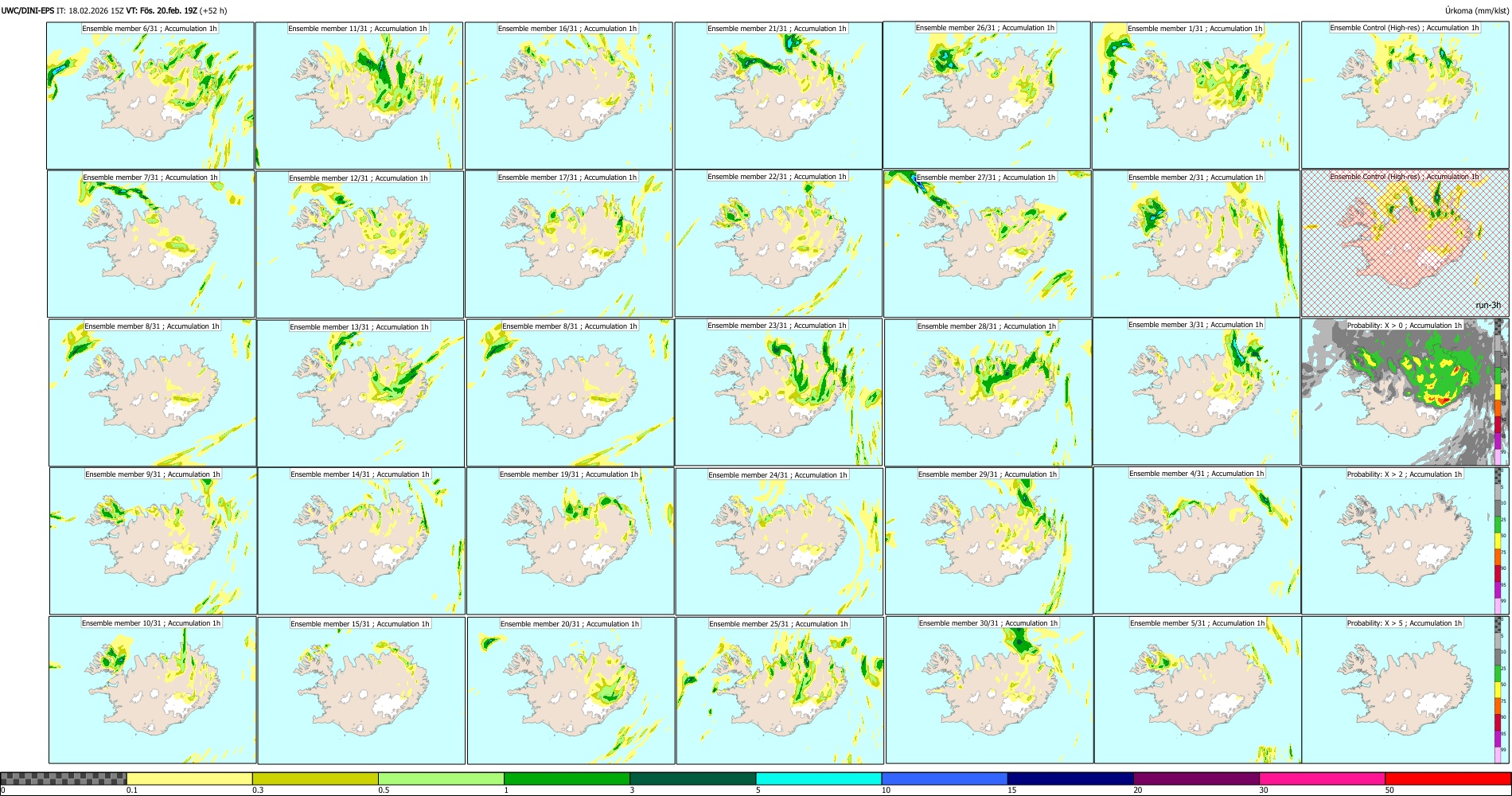Open the non-hatched Ensemble Control (High-res) map

(1405, 95)
